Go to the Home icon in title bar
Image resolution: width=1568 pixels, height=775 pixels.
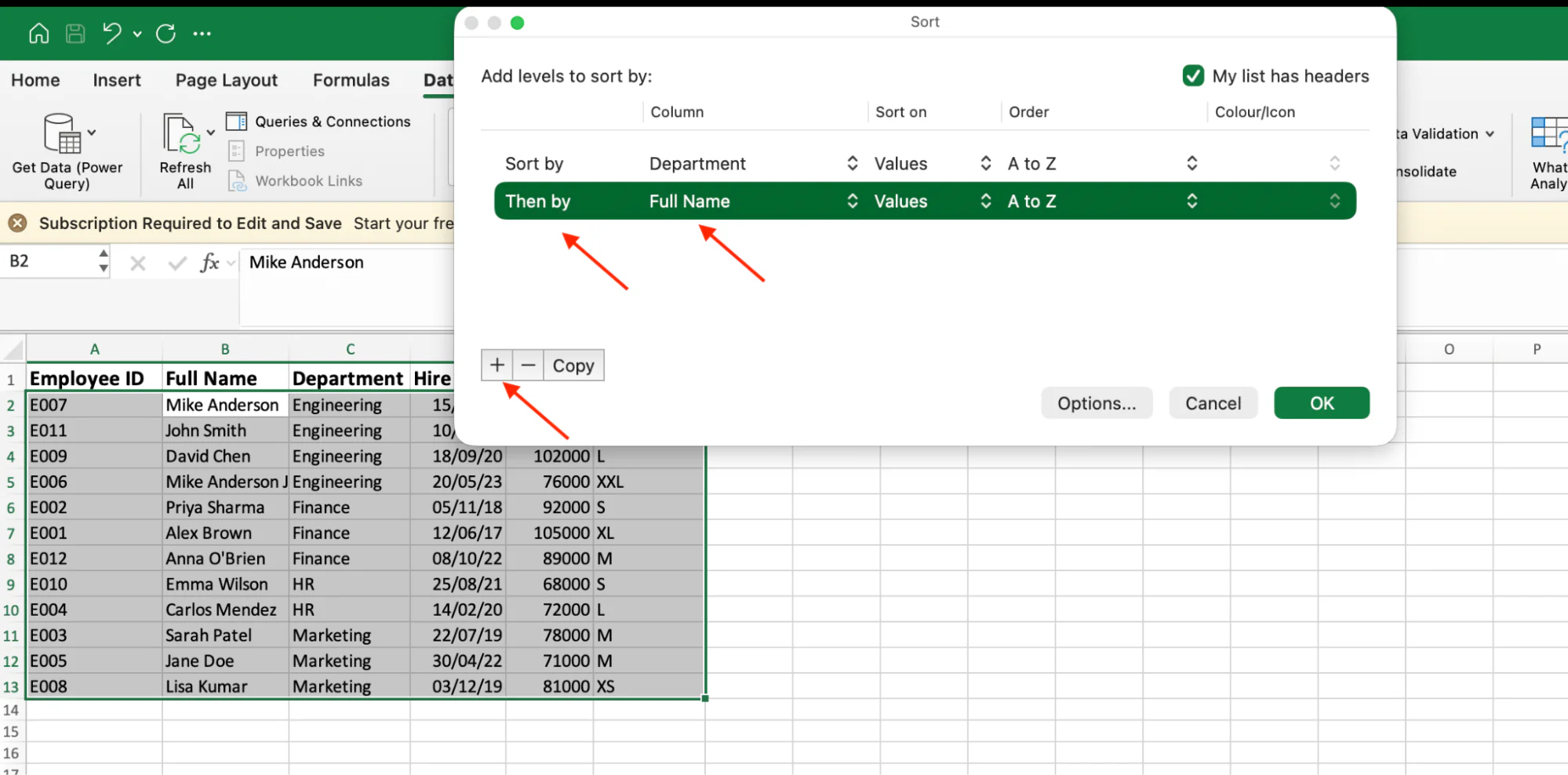coord(38,34)
